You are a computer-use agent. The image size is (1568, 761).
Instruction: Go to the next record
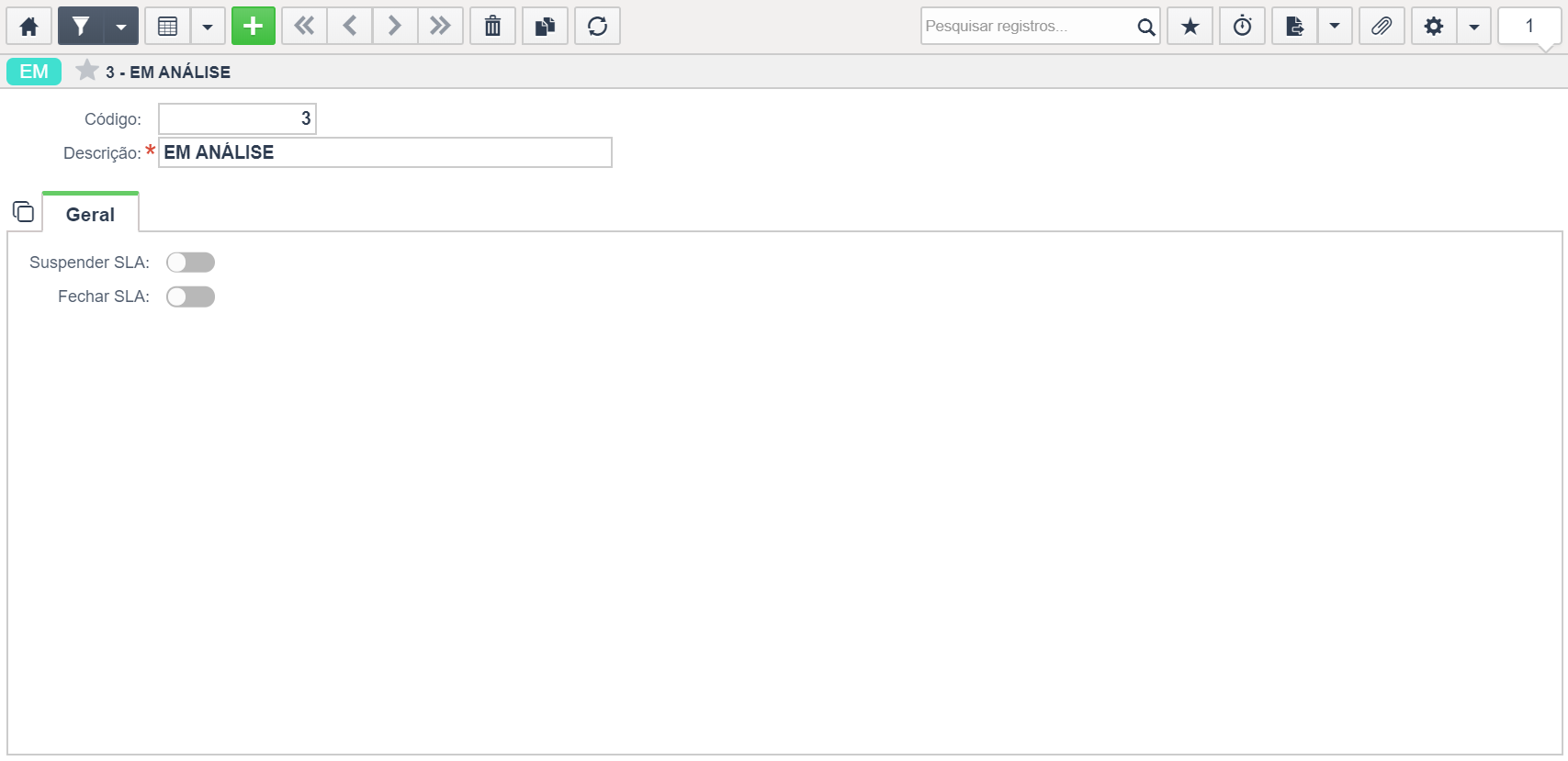point(395,26)
